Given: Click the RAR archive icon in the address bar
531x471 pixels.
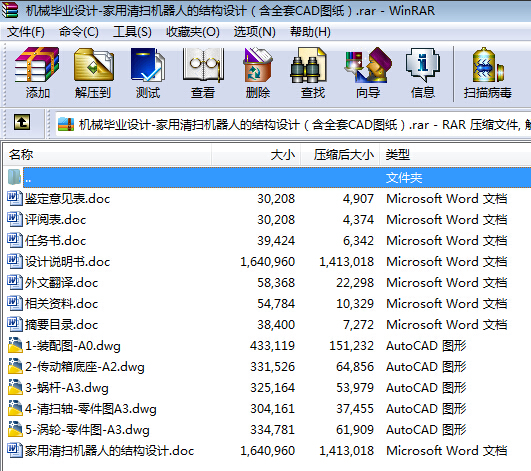Looking at the screenshot, I should pyautogui.click(x=66, y=124).
